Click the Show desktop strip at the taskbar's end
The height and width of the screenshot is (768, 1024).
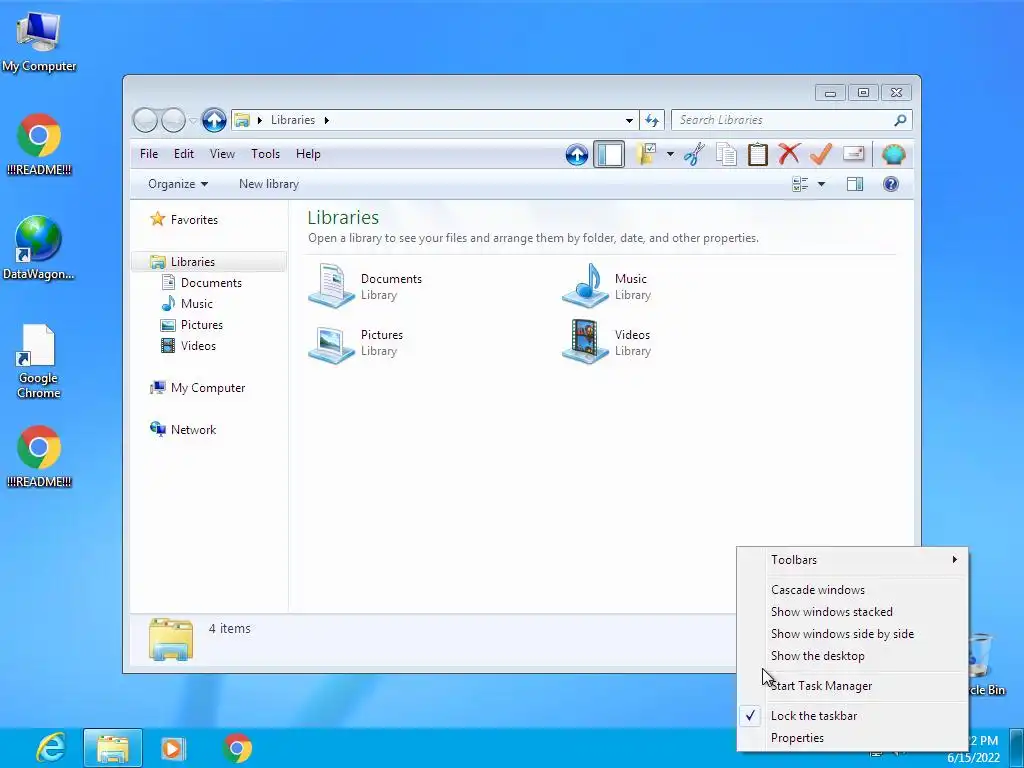[x=1017, y=748]
